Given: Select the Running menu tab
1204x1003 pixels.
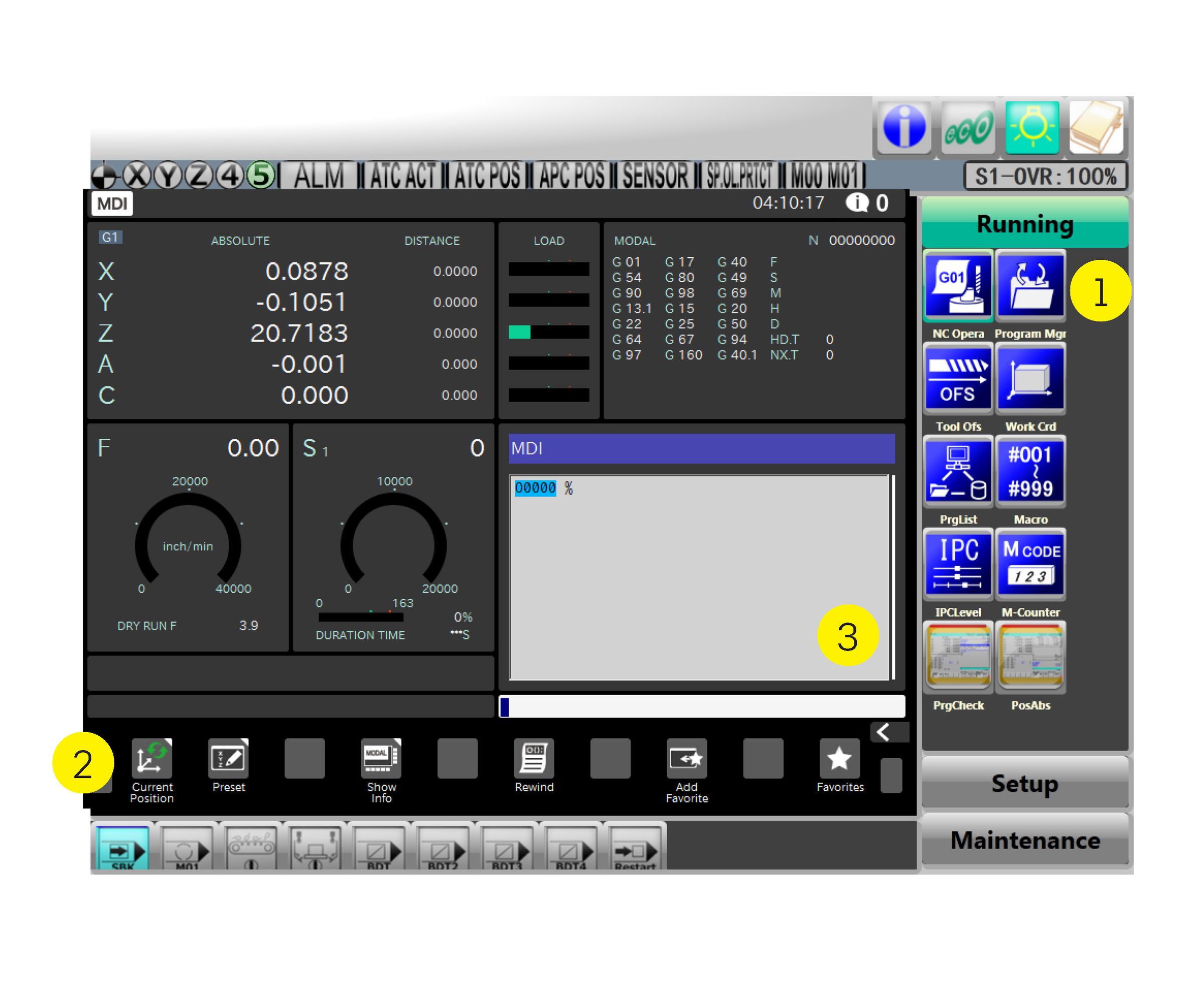Looking at the screenshot, I should click(1024, 224).
